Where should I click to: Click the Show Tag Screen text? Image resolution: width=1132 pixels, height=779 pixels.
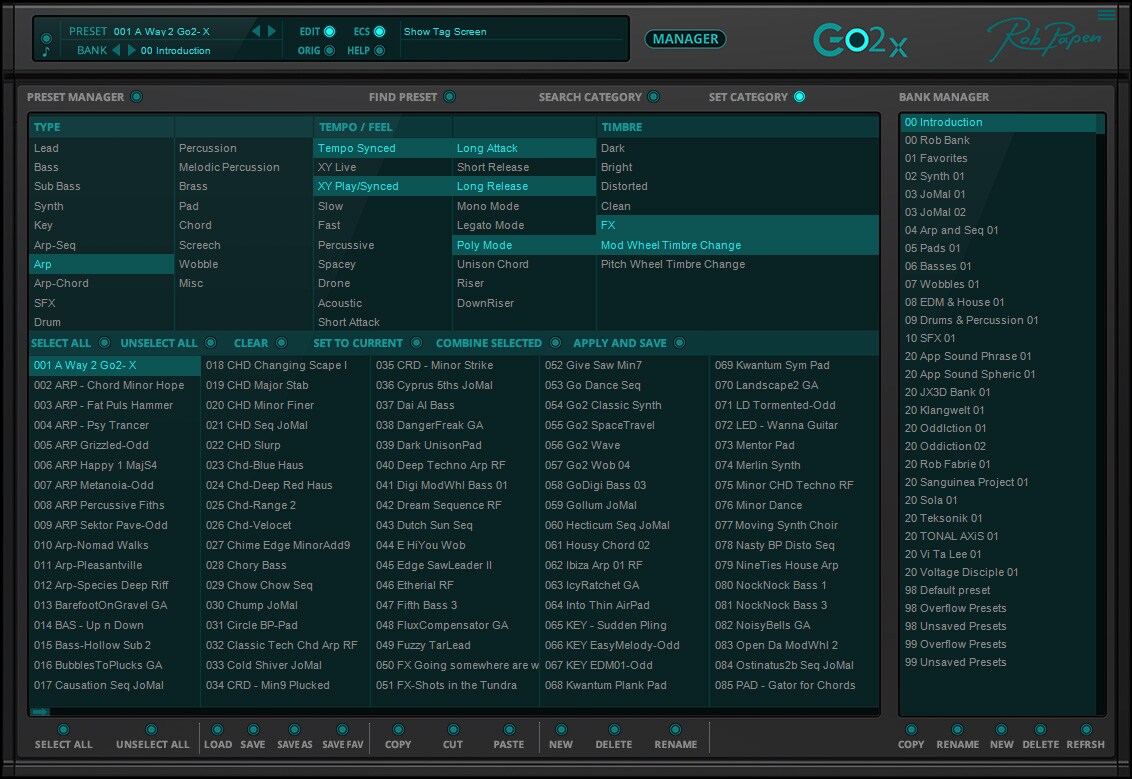tap(445, 32)
